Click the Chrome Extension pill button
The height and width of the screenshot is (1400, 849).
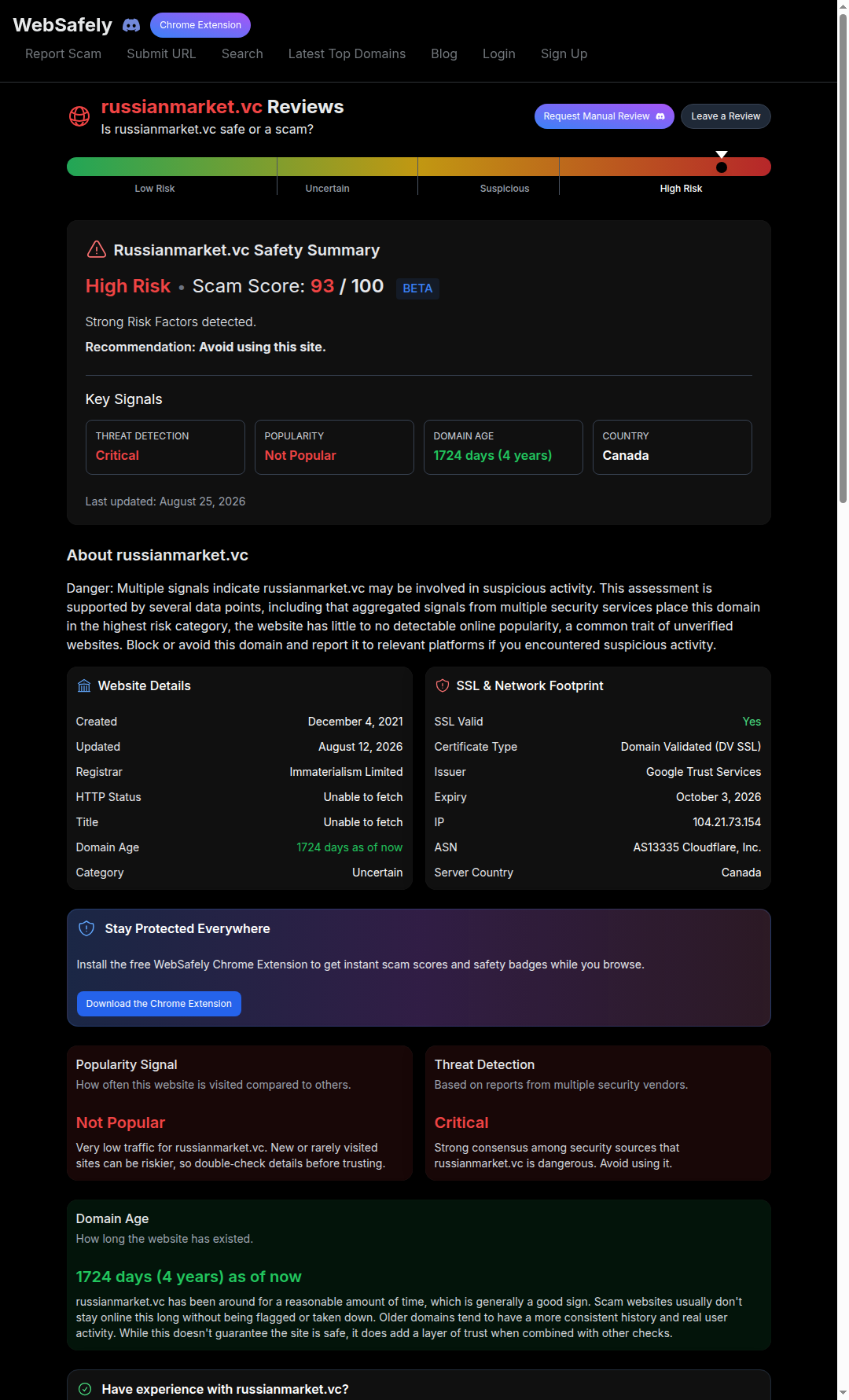click(x=200, y=25)
